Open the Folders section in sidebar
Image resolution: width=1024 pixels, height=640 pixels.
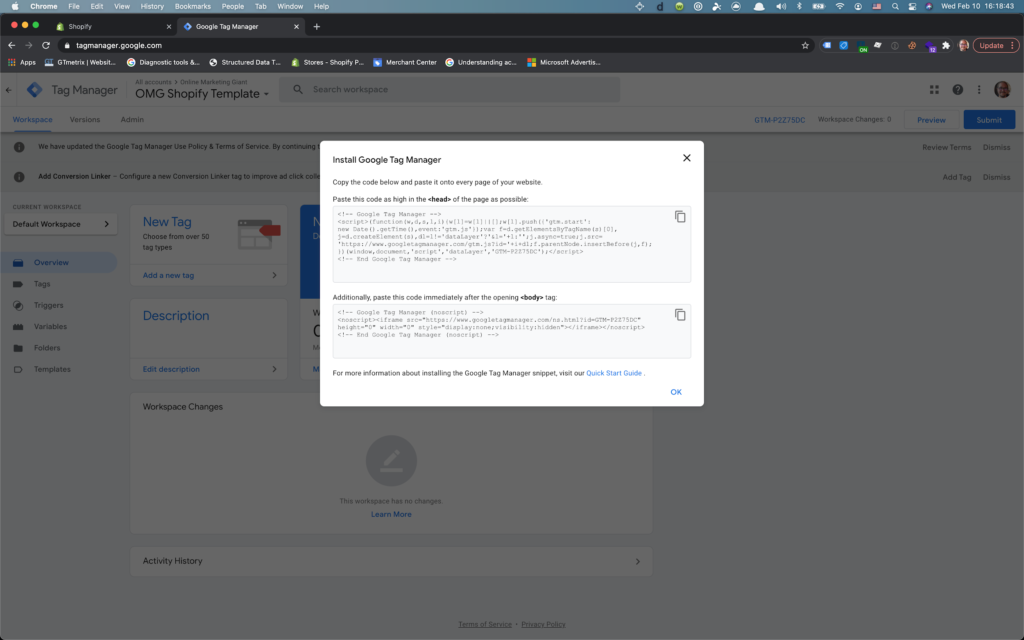click(x=47, y=348)
